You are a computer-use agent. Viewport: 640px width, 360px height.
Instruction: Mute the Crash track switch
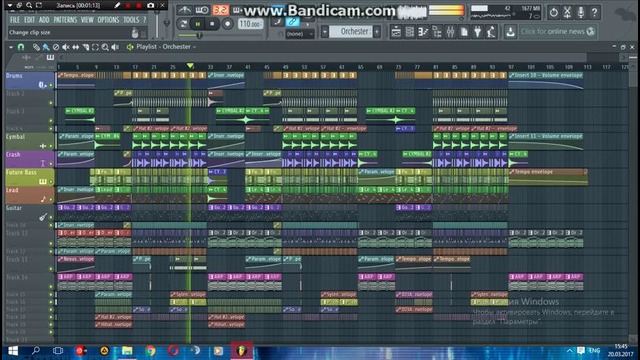coord(51,164)
